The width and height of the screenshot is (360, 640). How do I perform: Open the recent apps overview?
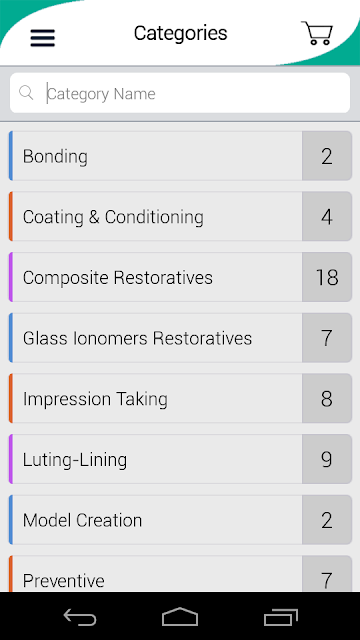[x=280, y=617]
